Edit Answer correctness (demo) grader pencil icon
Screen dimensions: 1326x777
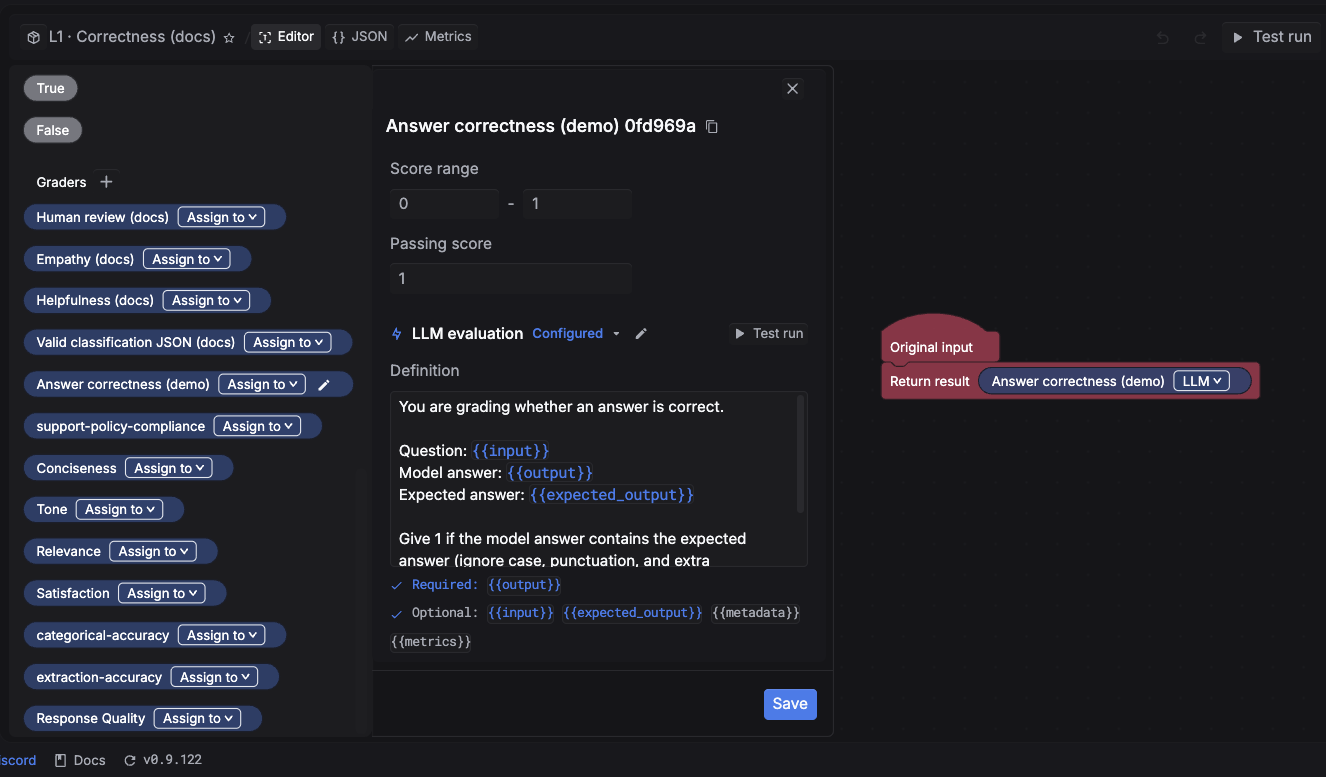[x=323, y=384]
